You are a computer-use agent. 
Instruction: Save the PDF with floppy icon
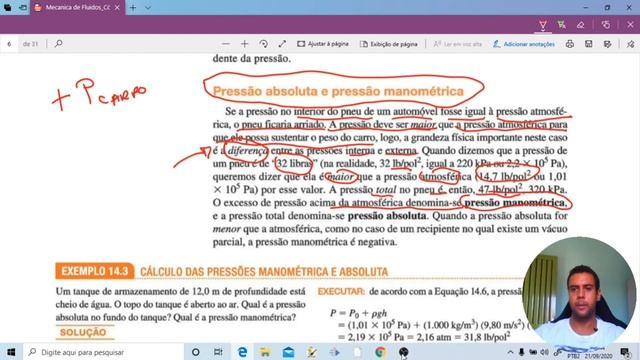tap(589, 44)
